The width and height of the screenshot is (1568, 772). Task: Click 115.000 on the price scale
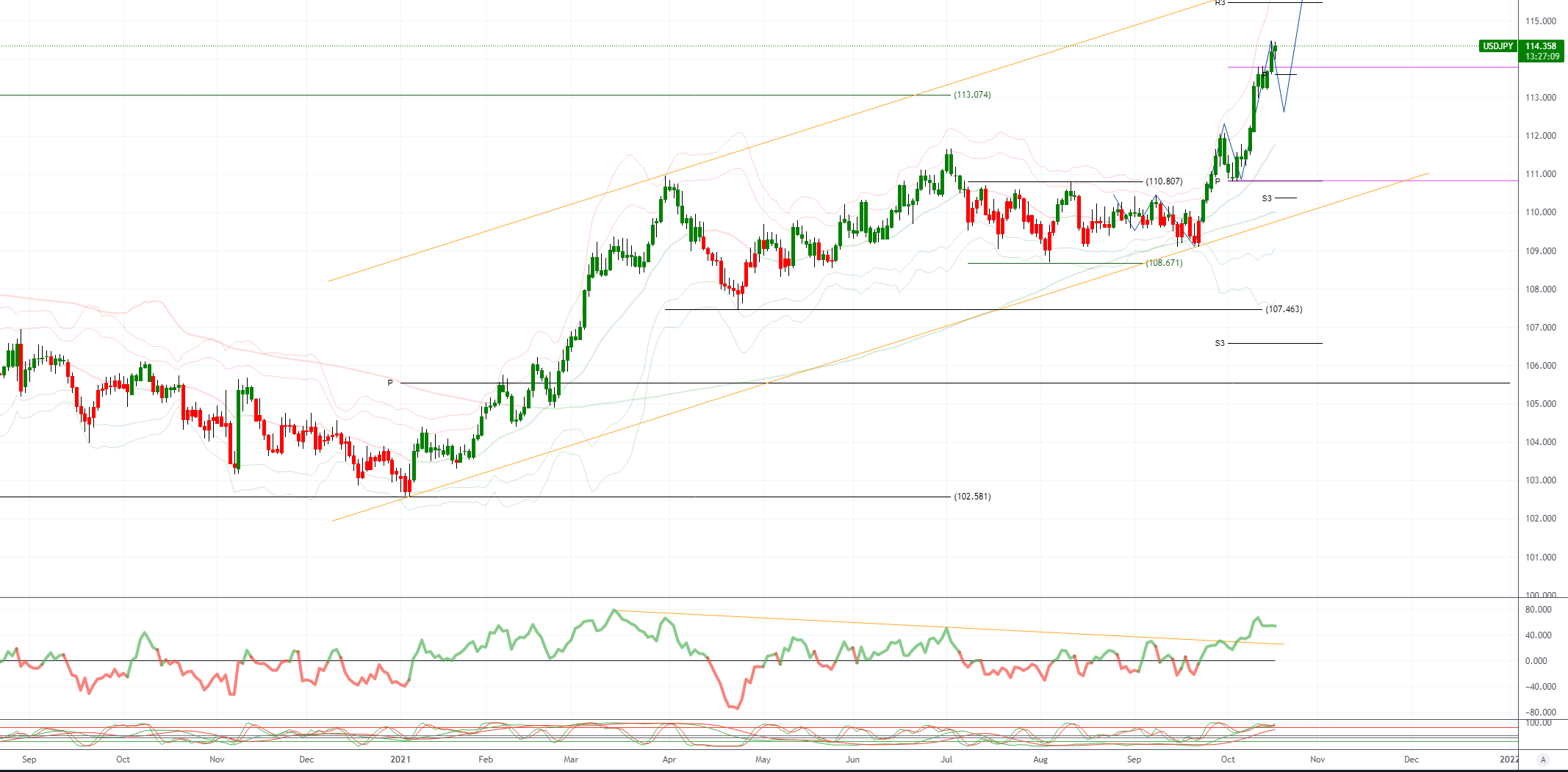[1540, 21]
